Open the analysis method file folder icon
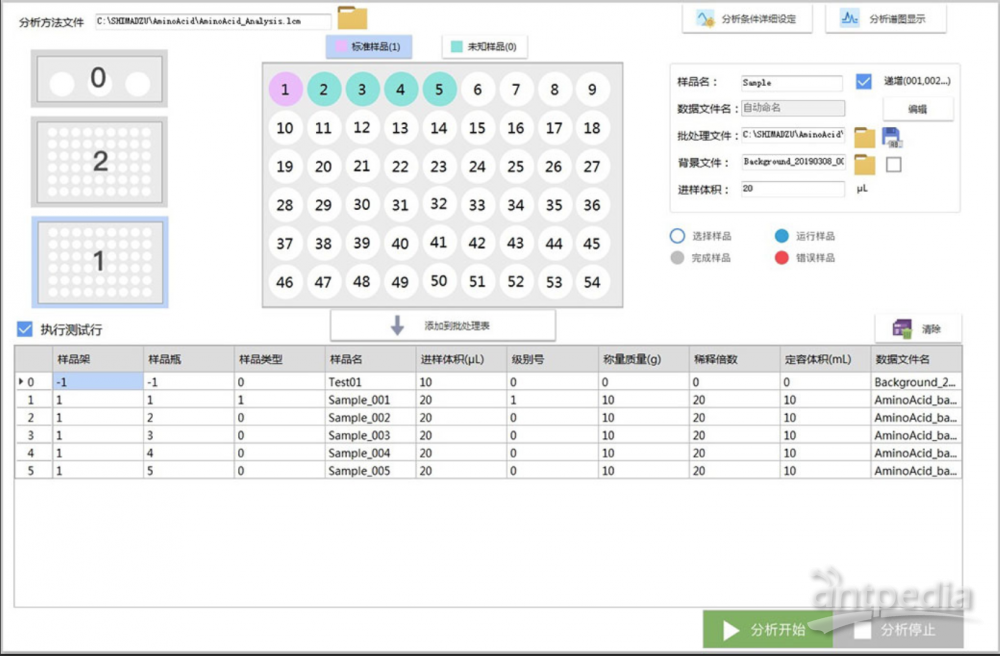The width and height of the screenshot is (1000, 656). [352, 18]
